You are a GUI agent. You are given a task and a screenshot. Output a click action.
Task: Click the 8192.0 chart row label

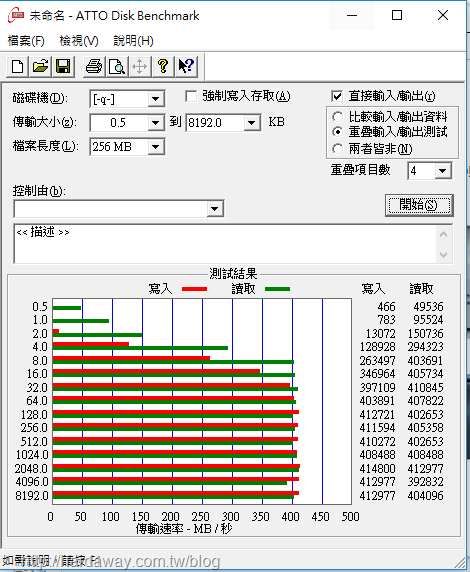pos(32,495)
